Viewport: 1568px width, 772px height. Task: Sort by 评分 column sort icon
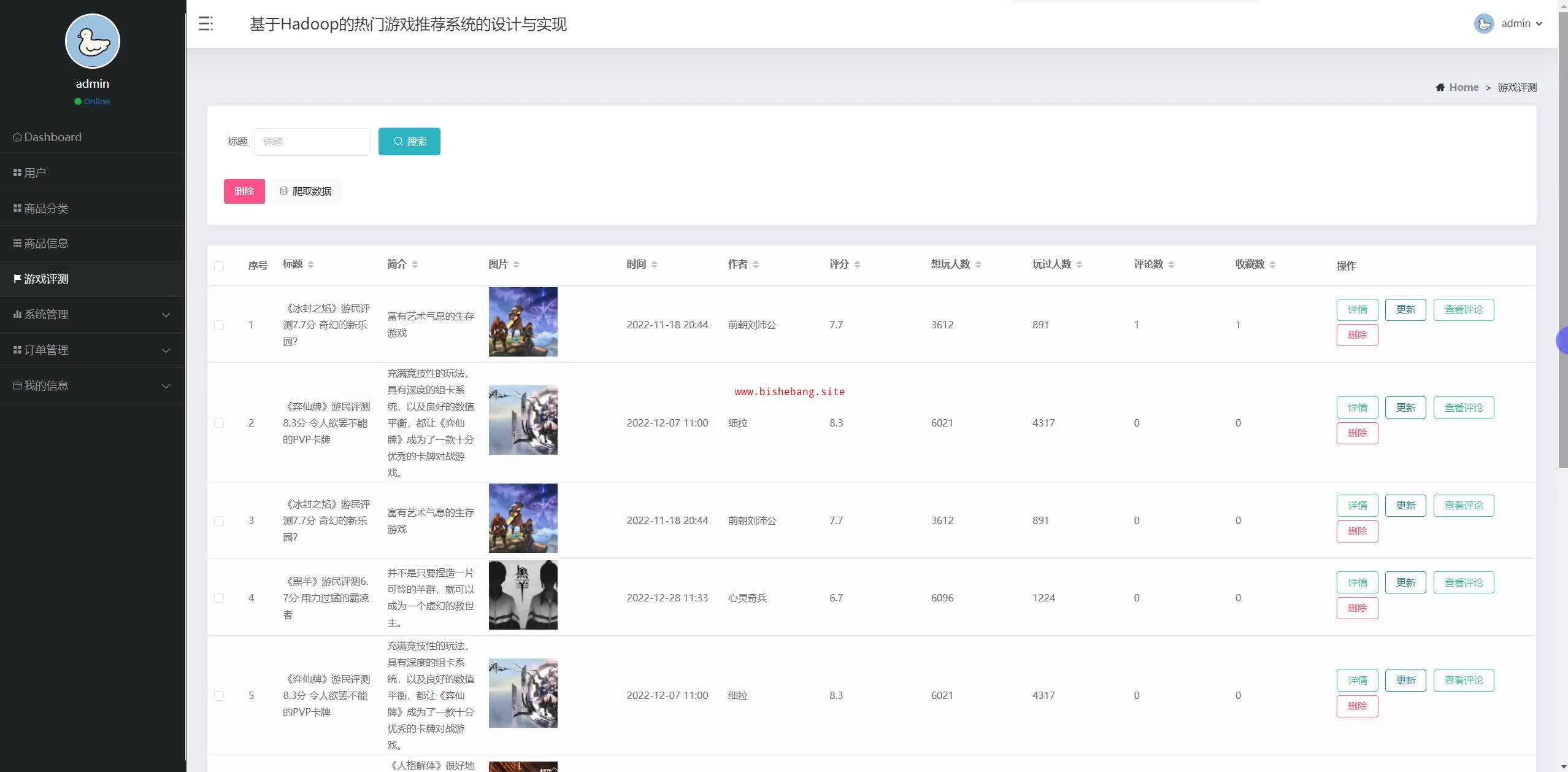pos(857,264)
